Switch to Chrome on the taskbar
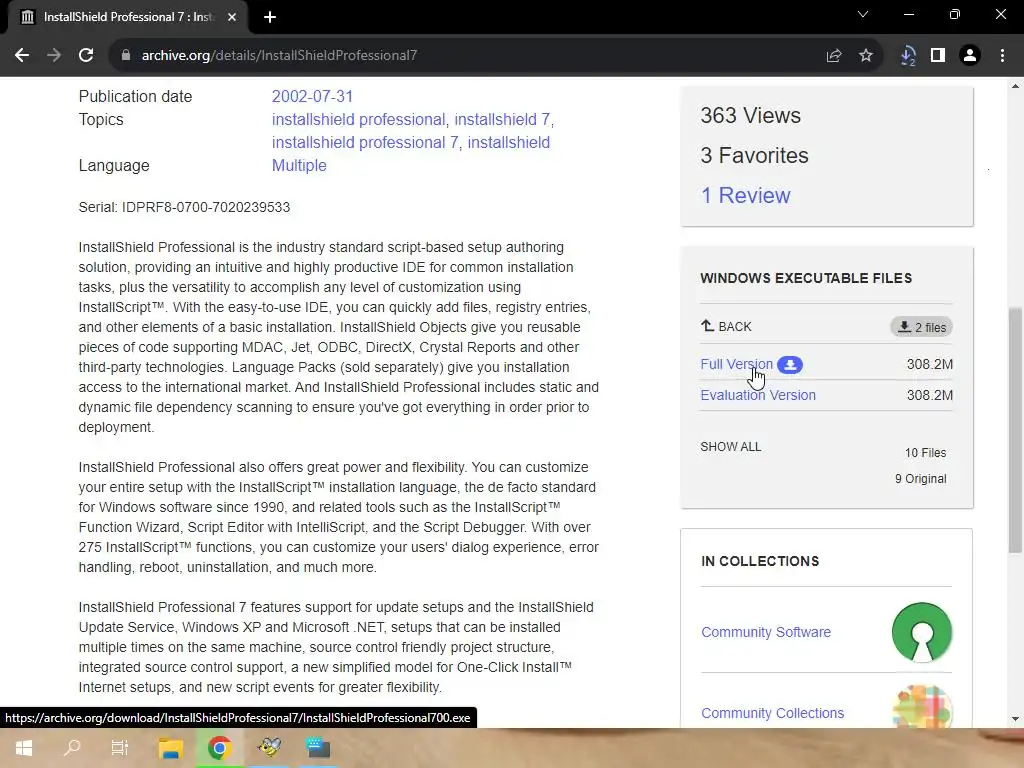 click(x=219, y=748)
